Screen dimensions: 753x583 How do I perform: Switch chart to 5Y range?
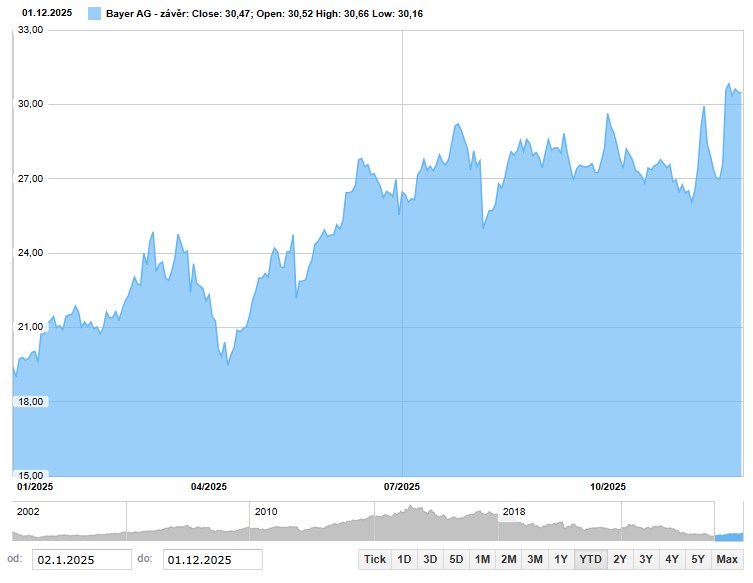tap(698, 559)
